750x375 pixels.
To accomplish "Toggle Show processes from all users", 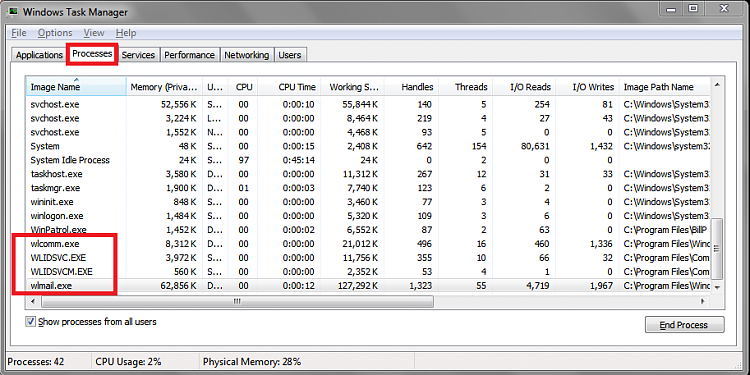I will pos(31,322).
